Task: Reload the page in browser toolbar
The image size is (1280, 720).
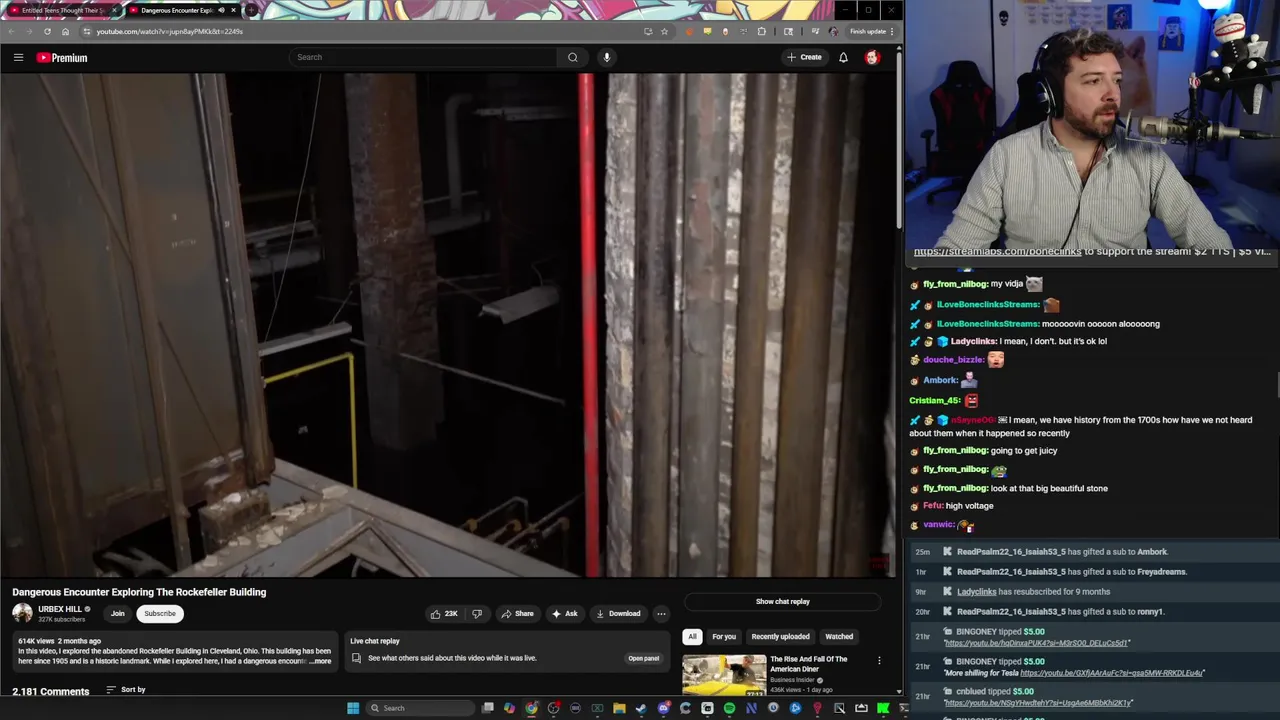Action: 47,31
